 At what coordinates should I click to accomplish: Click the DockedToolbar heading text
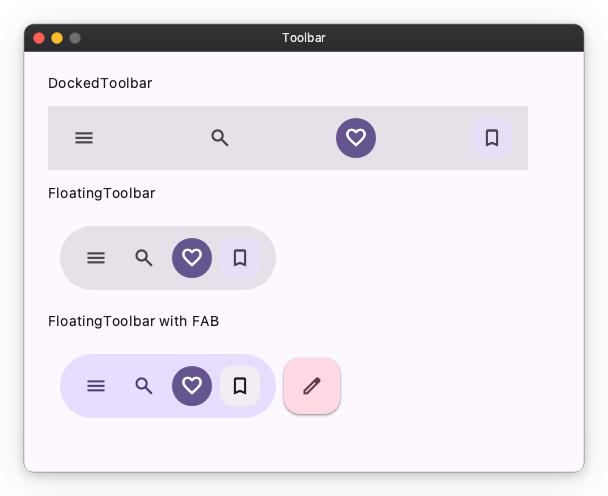point(100,83)
